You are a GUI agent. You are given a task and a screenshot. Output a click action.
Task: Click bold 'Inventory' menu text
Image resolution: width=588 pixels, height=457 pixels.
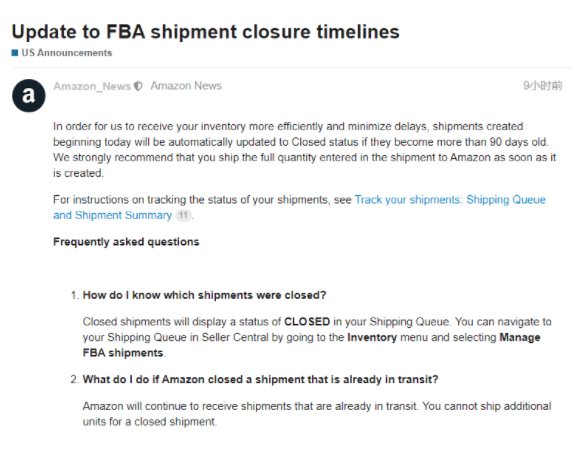pyautogui.click(x=372, y=337)
